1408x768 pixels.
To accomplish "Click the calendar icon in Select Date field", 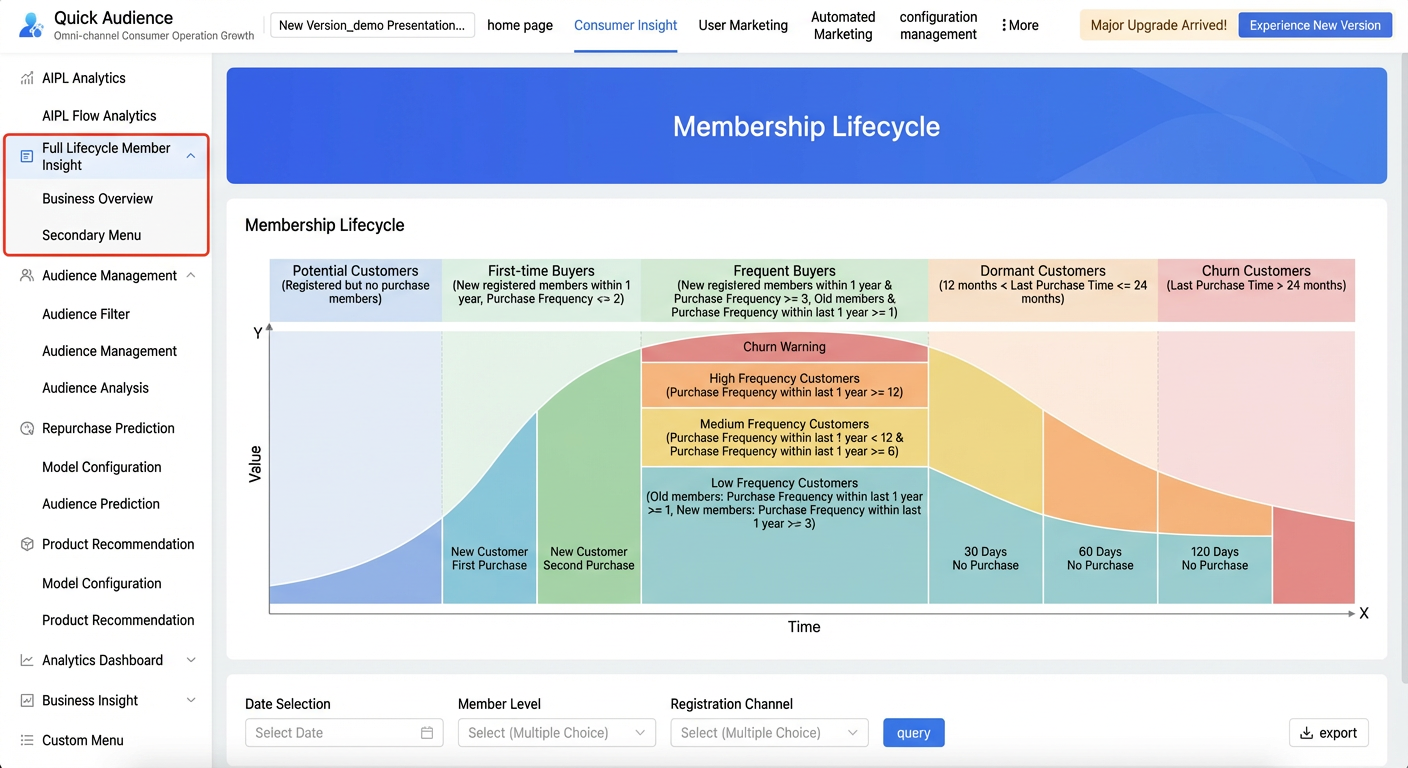I will click(x=427, y=733).
